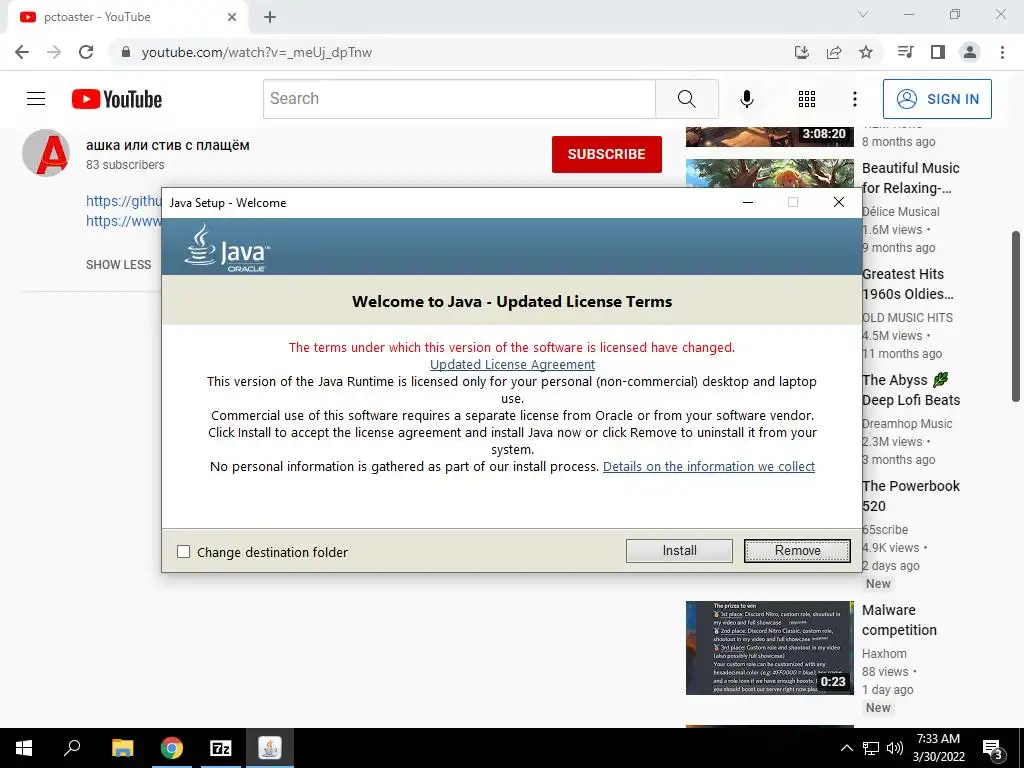Viewport: 1024px width, 768px height.
Task: Open The Powerbook 520 video title
Action: coord(911,496)
